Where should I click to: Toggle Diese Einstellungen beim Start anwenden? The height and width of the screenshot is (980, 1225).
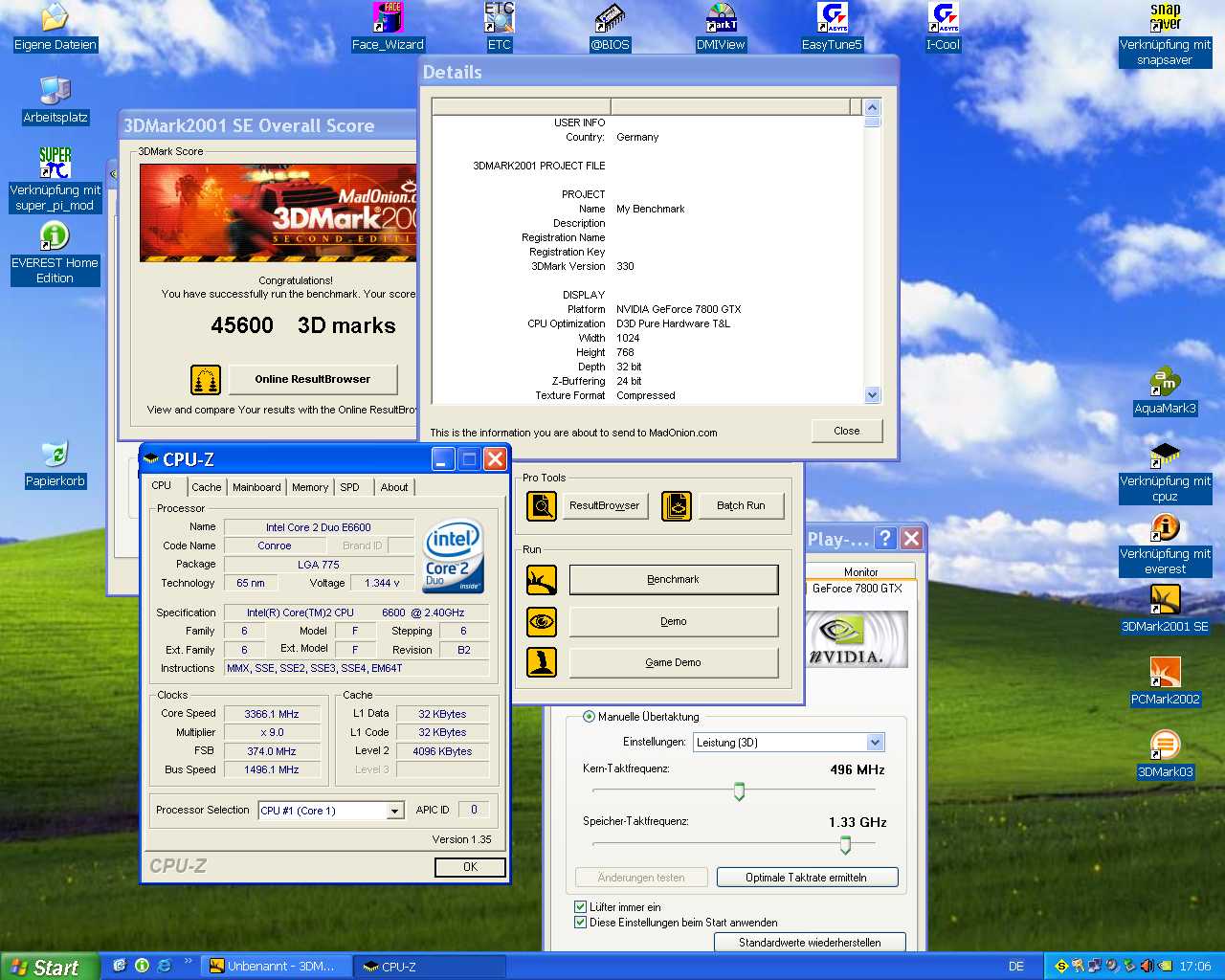(580, 923)
